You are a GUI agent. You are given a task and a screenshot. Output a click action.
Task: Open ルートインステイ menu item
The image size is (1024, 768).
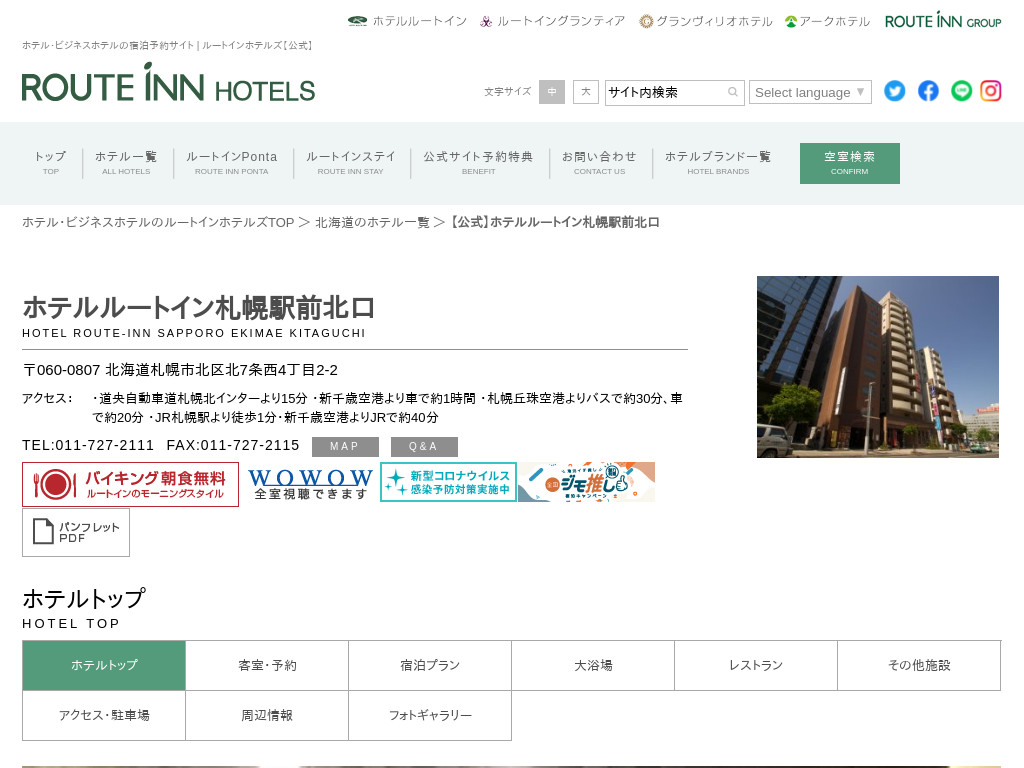(351, 163)
